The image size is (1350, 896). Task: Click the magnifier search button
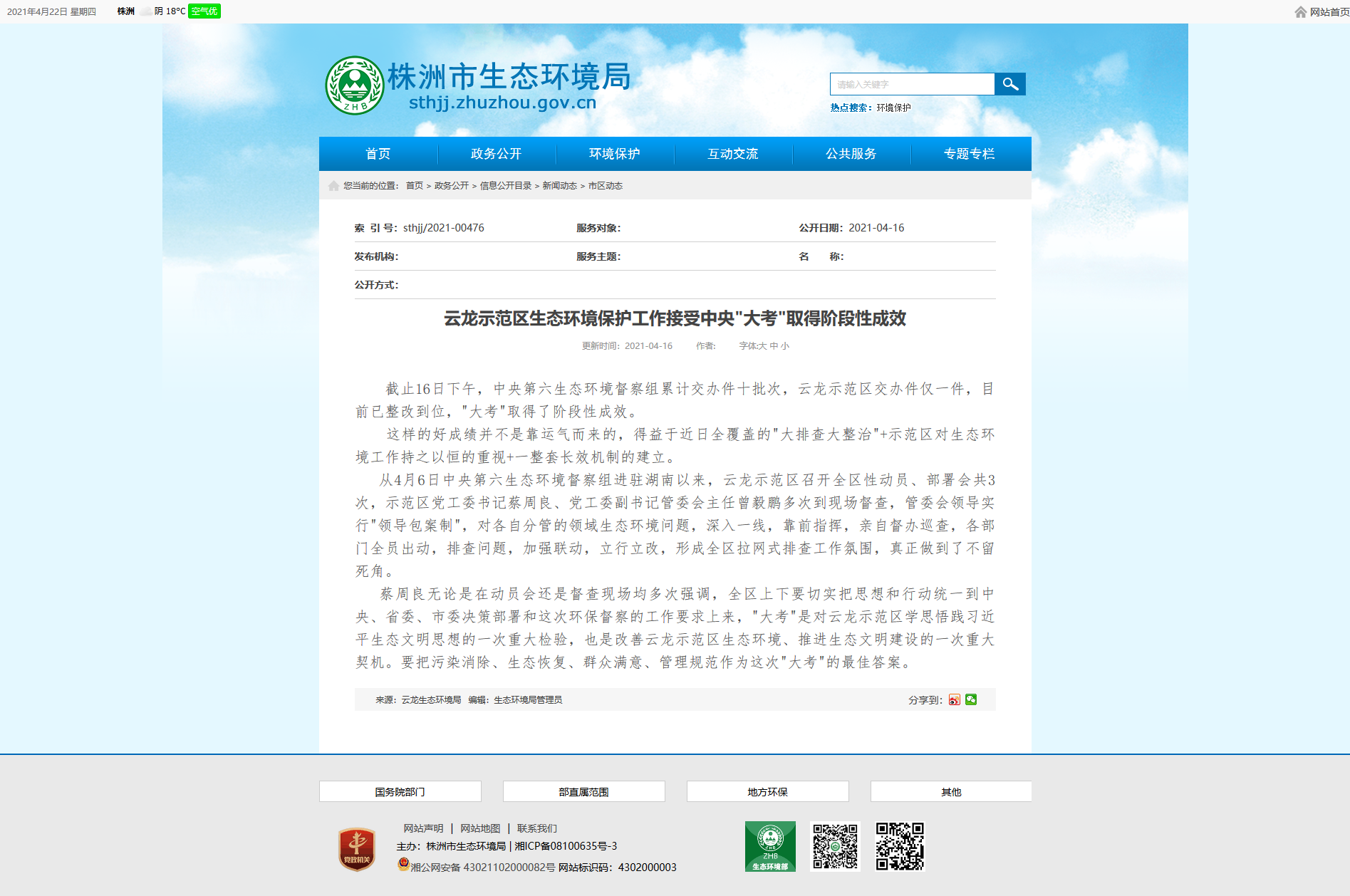tap(1009, 84)
